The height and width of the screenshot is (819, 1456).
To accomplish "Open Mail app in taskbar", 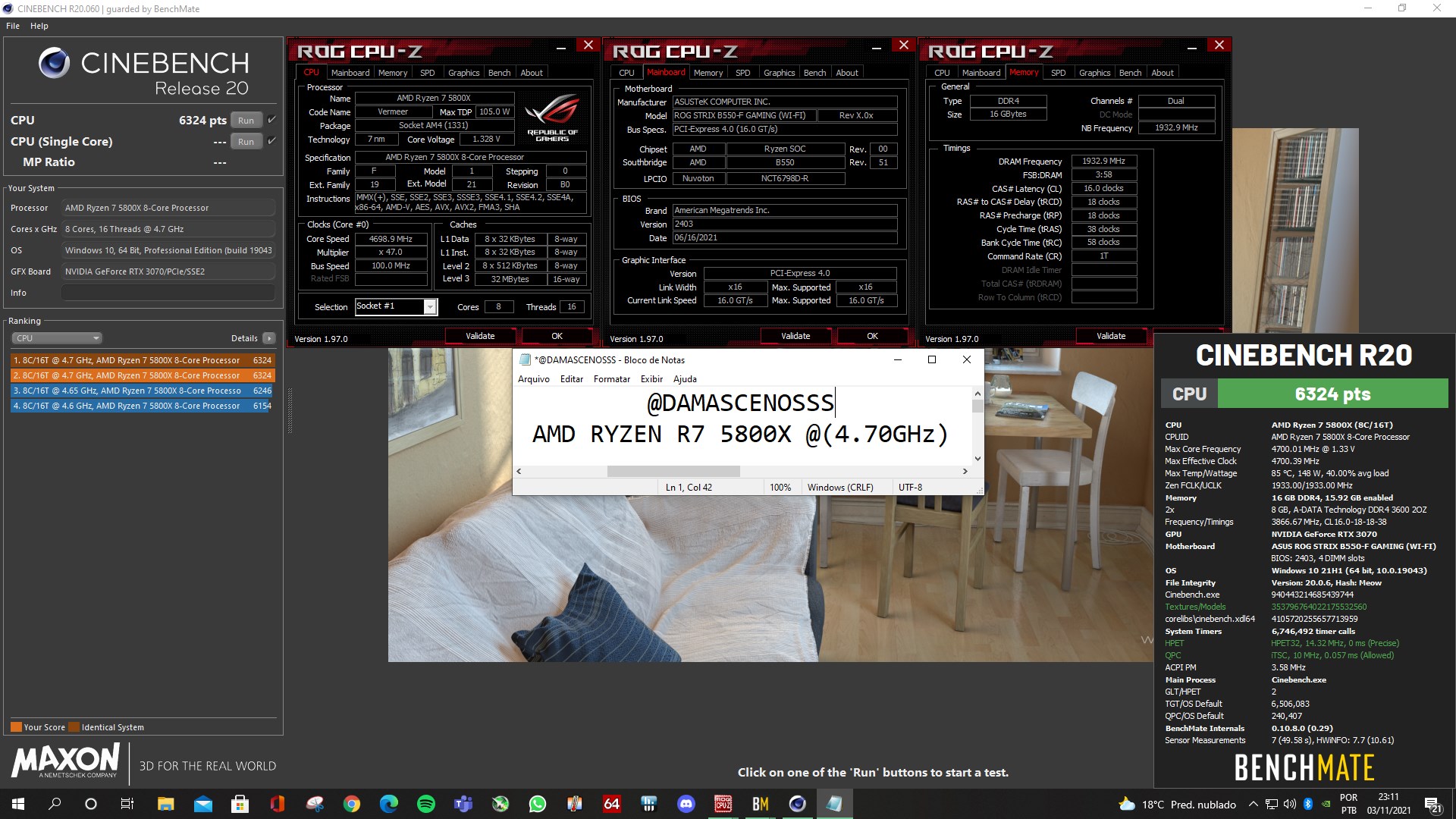I will tap(202, 804).
